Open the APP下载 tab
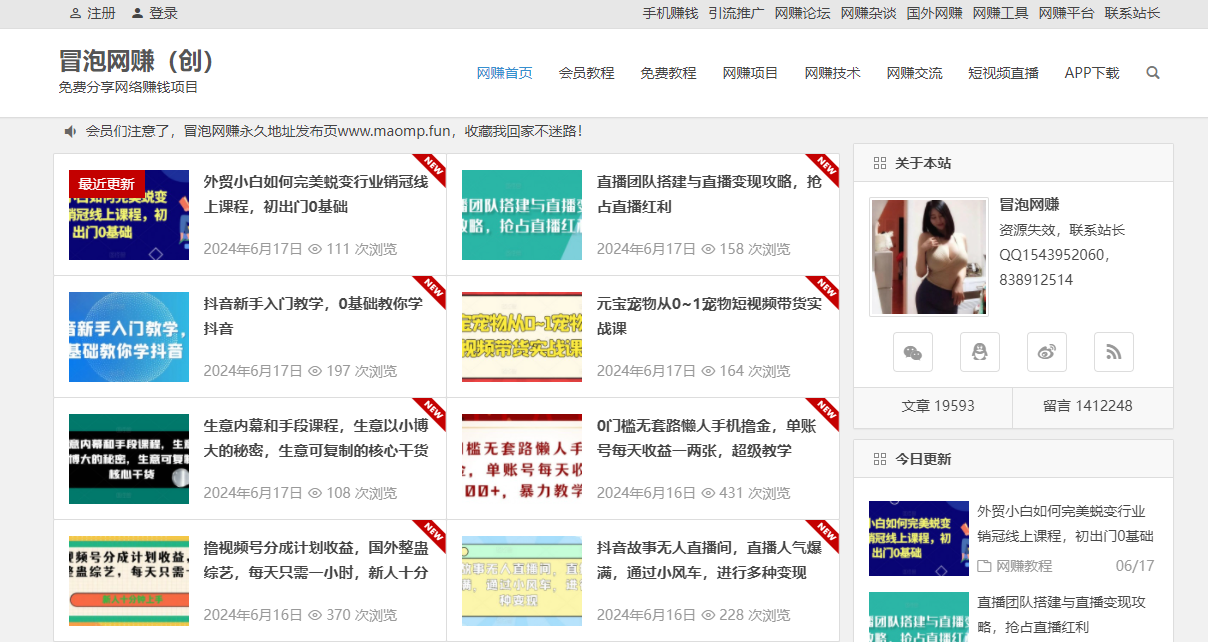This screenshot has width=1208, height=642. click(1091, 72)
